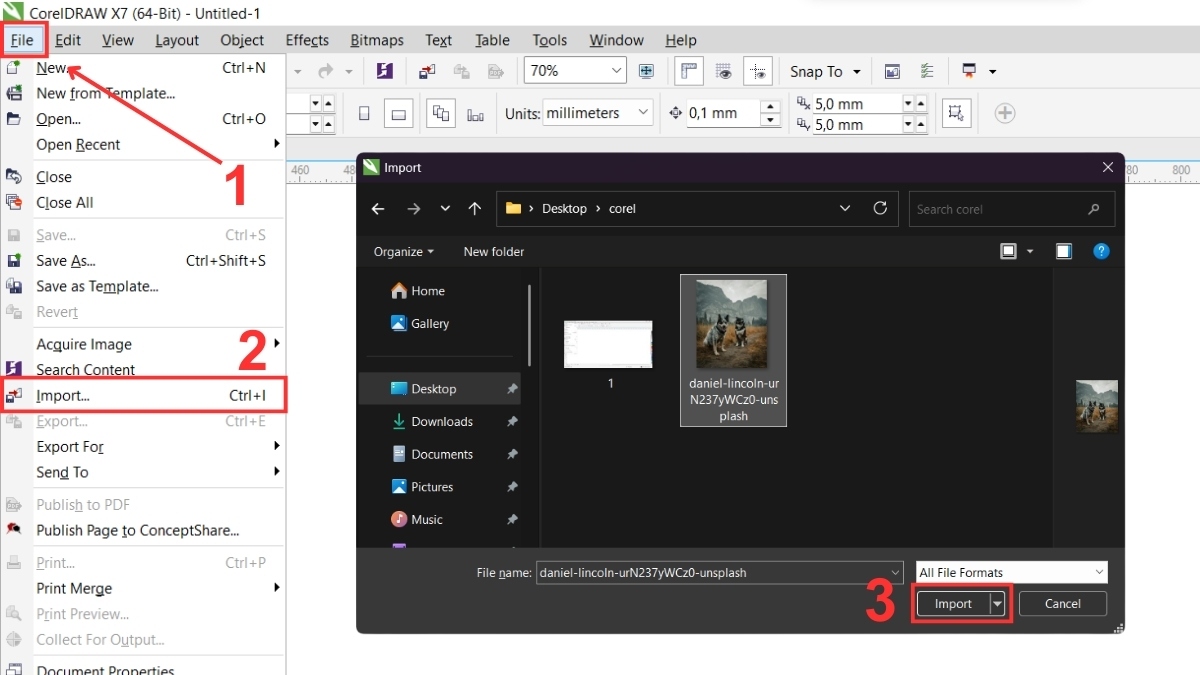Viewport: 1200px width, 675px height.
Task: Choose Import... from the File menu
Action: [x=144, y=395]
